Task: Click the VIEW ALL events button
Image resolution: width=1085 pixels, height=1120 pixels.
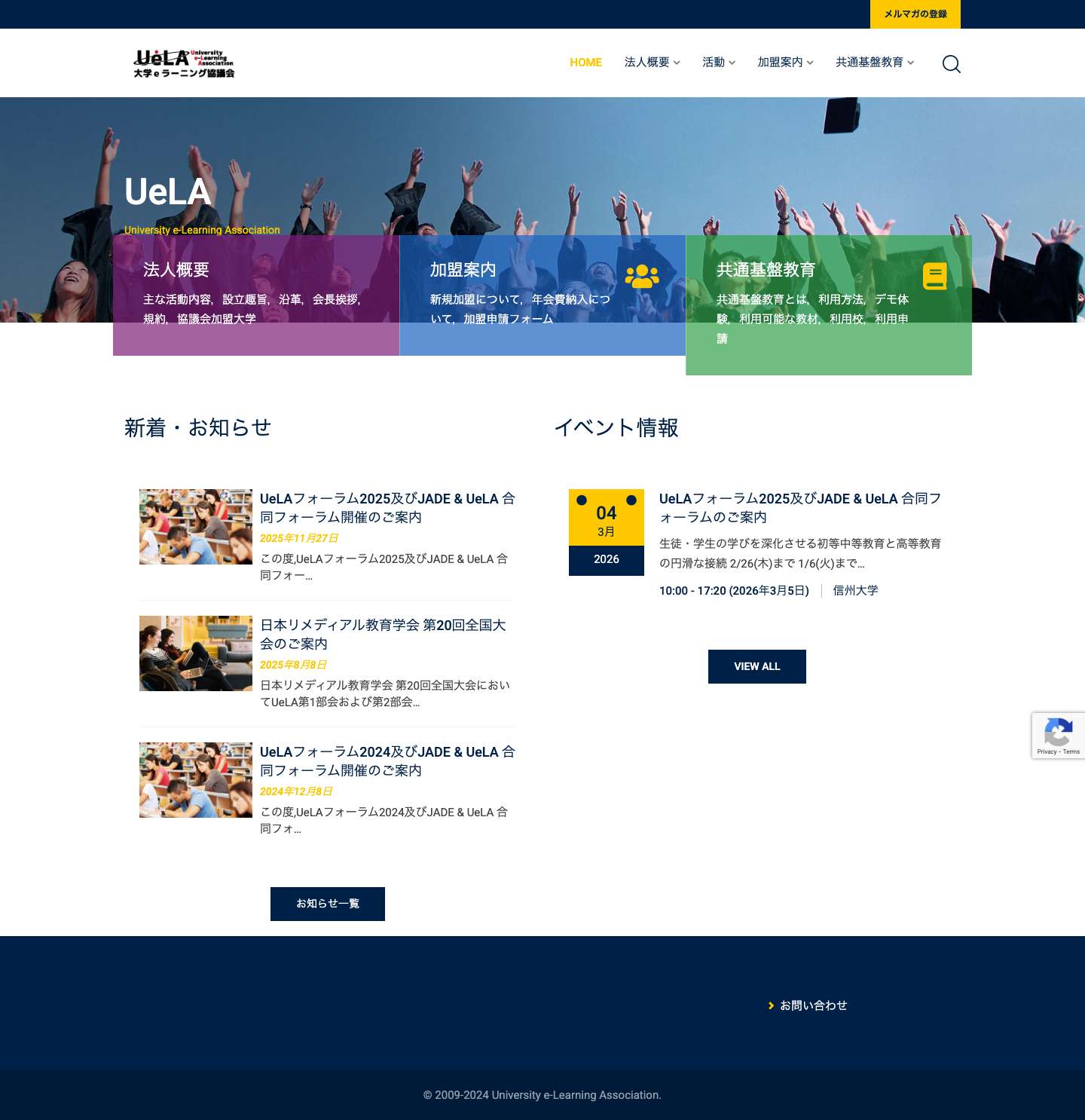Action: pyautogui.click(x=756, y=666)
